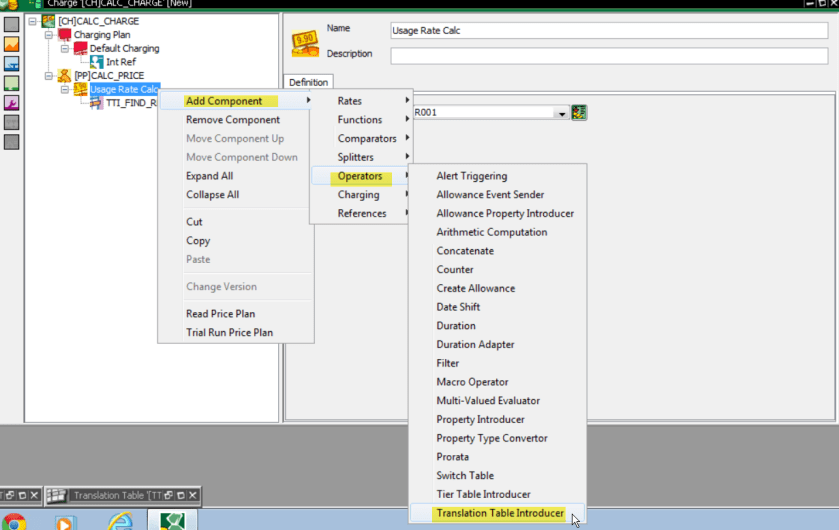This screenshot has height=530, width=839.
Task: Select Allowance Event Sender operator
Action: (x=498, y=195)
